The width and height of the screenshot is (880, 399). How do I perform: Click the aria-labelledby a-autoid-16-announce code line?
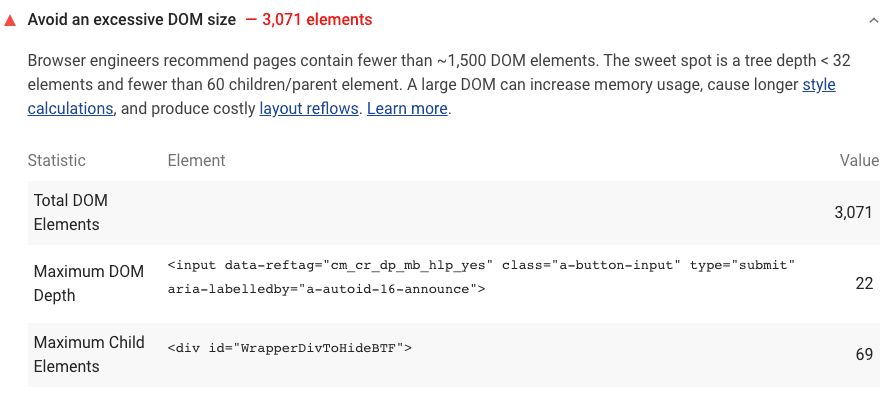[x=326, y=290]
